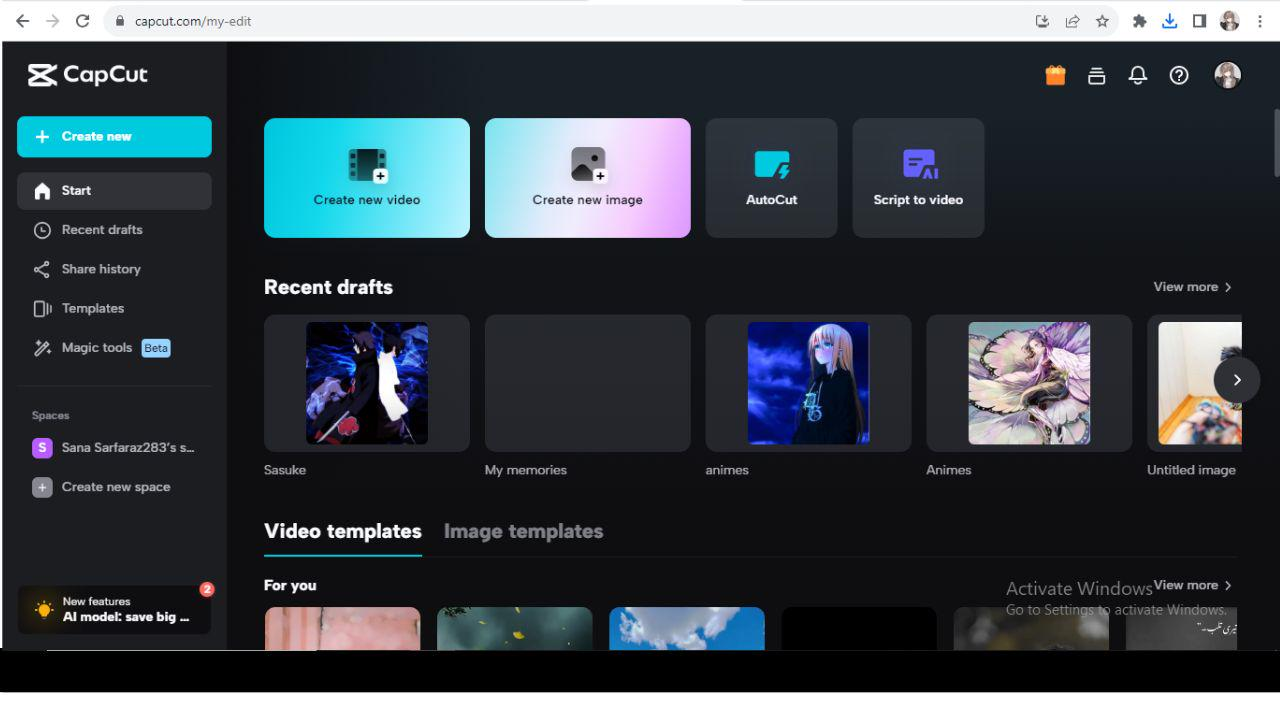Image resolution: width=1280 pixels, height=720 pixels.
Task: Click the browser share page icon
Action: pyautogui.click(x=1072, y=20)
